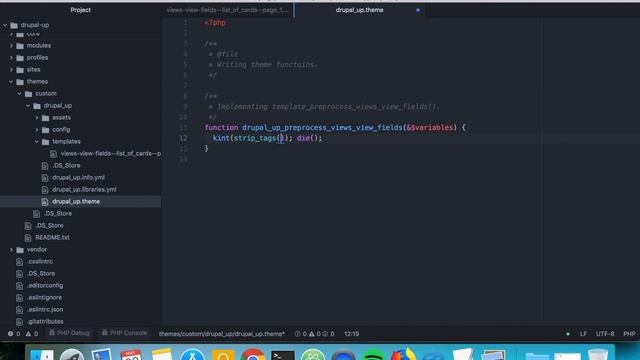Collapse the drupal_up theme folder chevron
This screenshot has width=640, height=360.
click(x=28, y=106)
